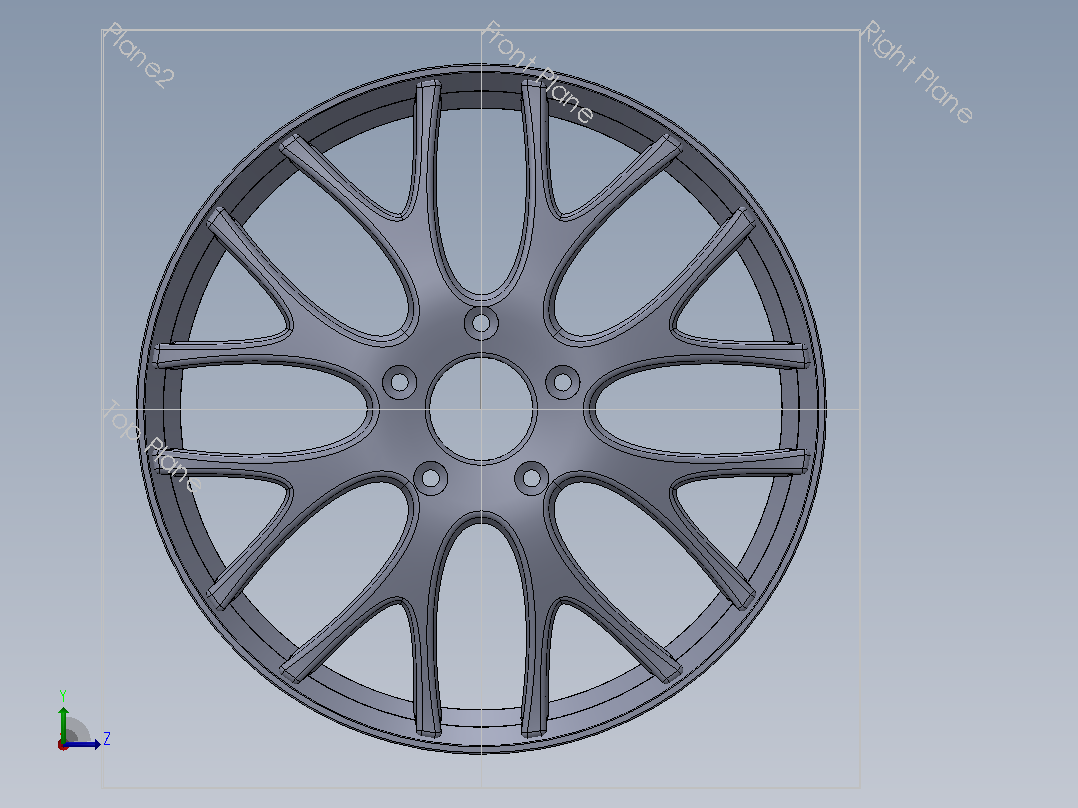This screenshot has height=808, width=1078.
Task: Select the lower-left lug bolt hole
Action: [x=431, y=477]
